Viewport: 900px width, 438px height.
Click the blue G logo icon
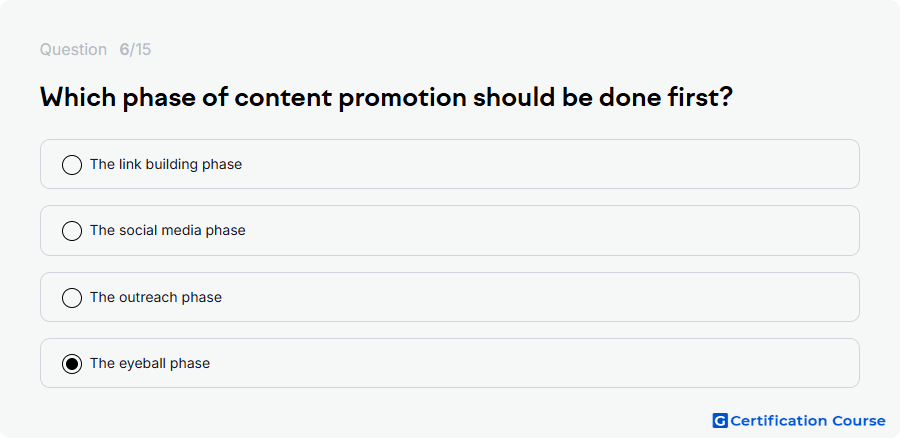720,421
